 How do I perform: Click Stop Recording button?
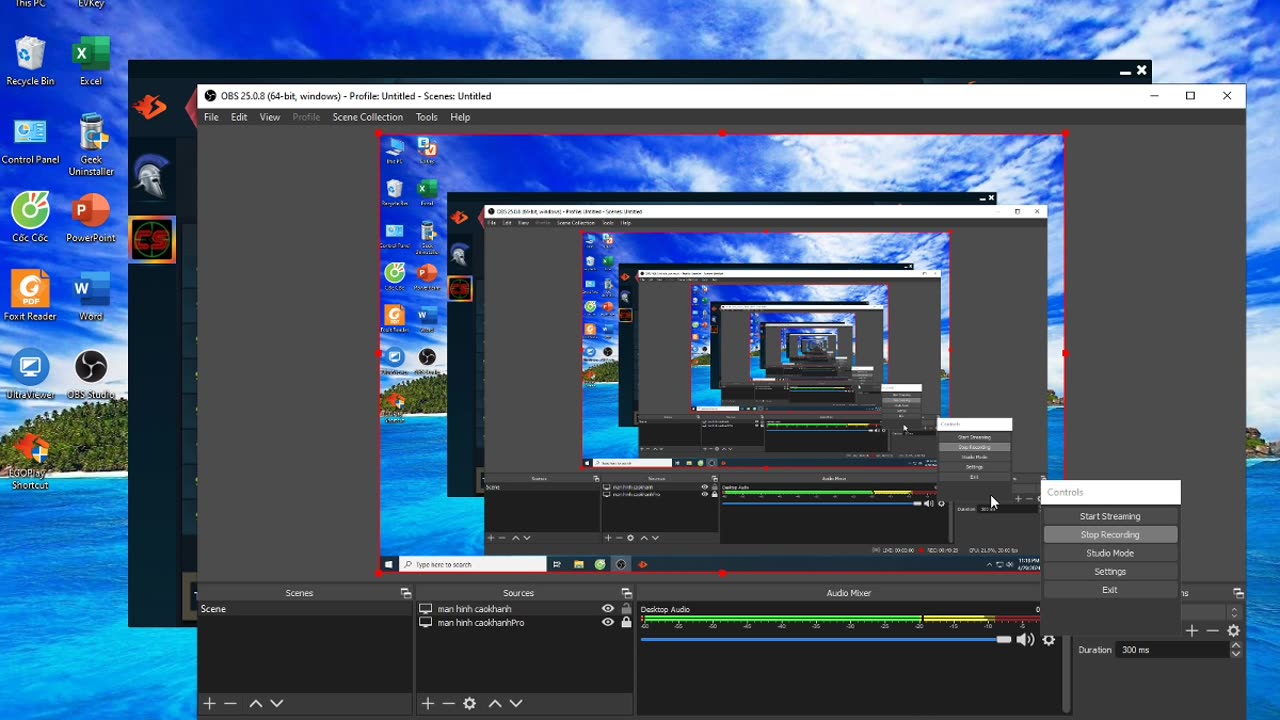[x=1110, y=535]
